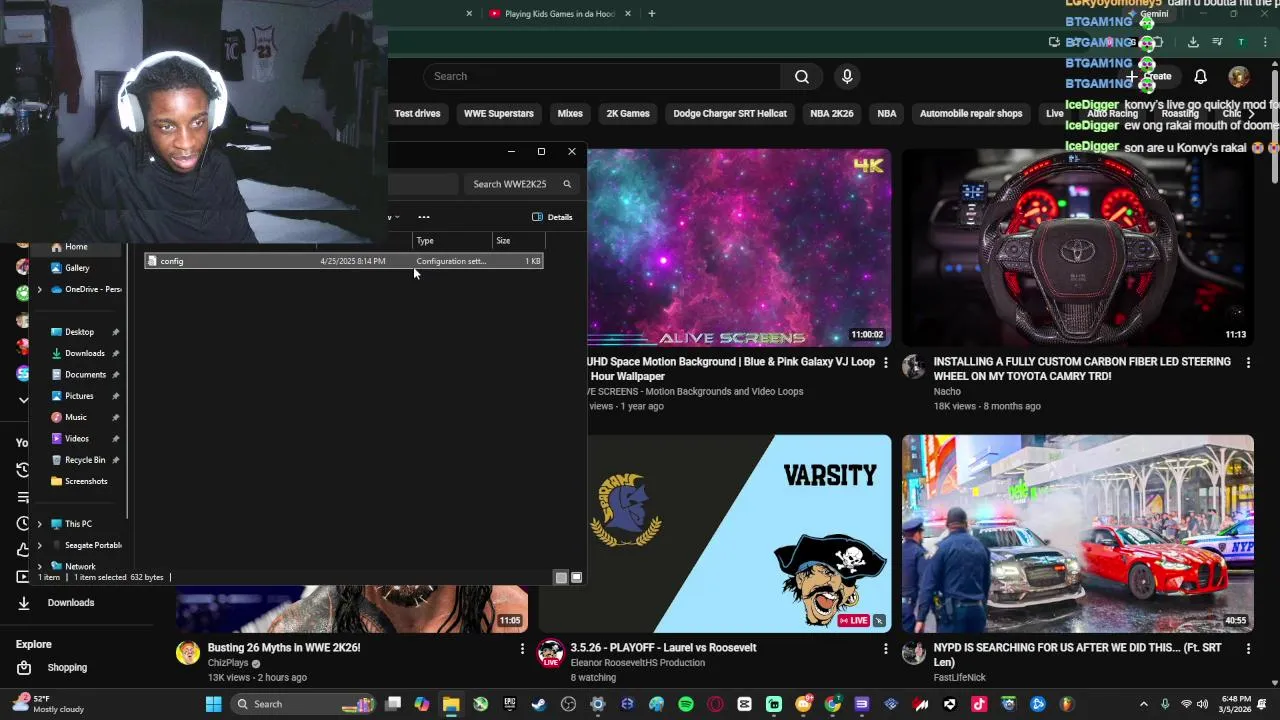Sort Explorer files by Size column
1280x720 pixels.
click(x=518, y=241)
